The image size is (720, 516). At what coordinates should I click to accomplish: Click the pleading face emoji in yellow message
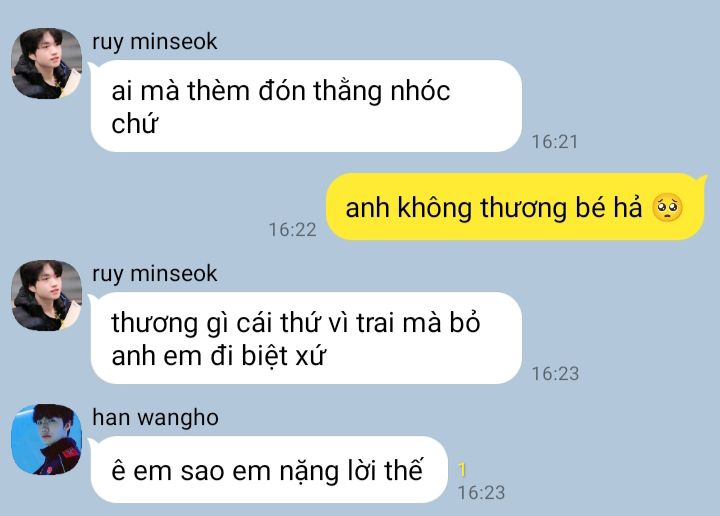(667, 208)
